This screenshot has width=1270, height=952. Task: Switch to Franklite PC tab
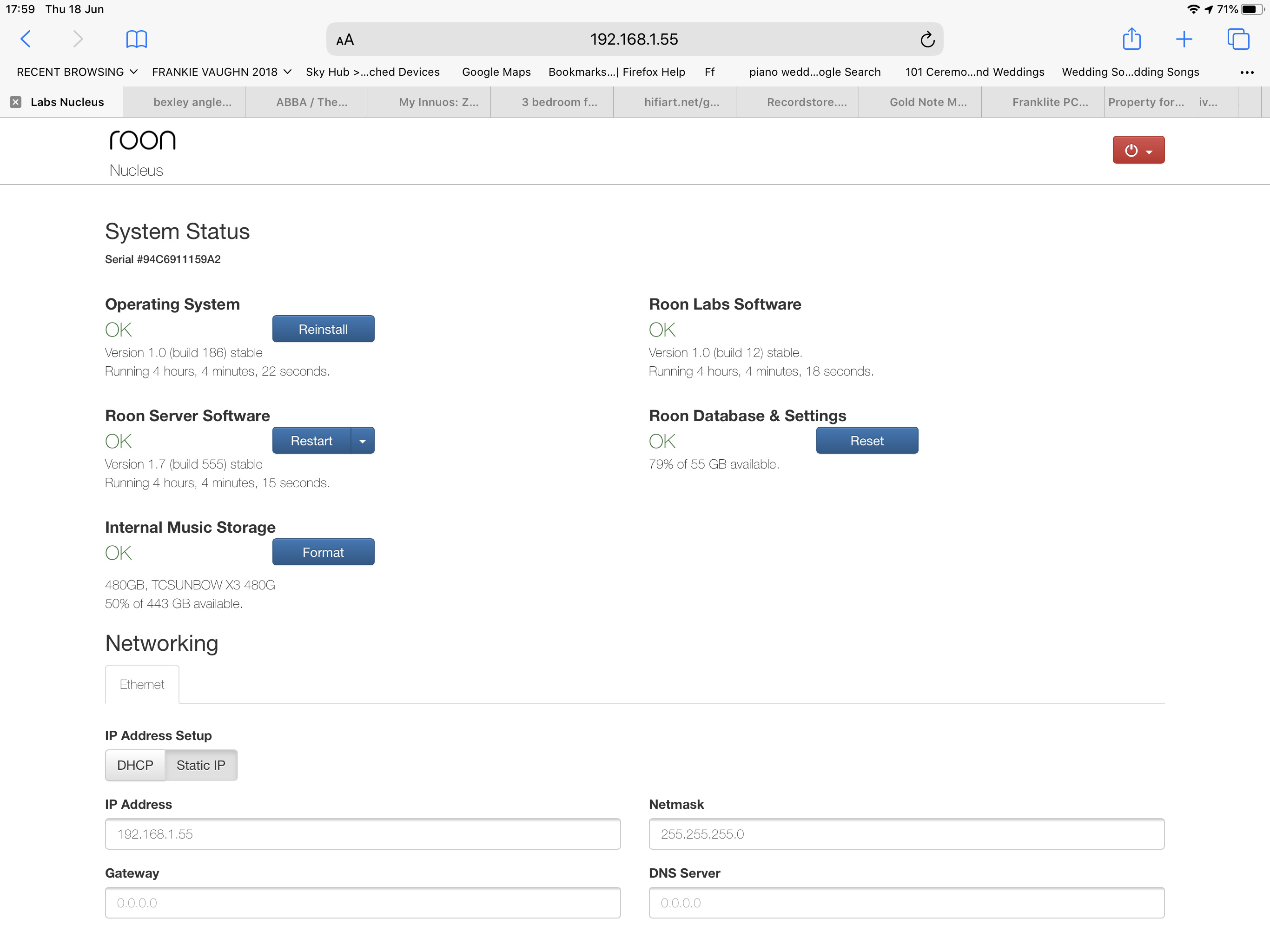pyautogui.click(x=1044, y=102)
